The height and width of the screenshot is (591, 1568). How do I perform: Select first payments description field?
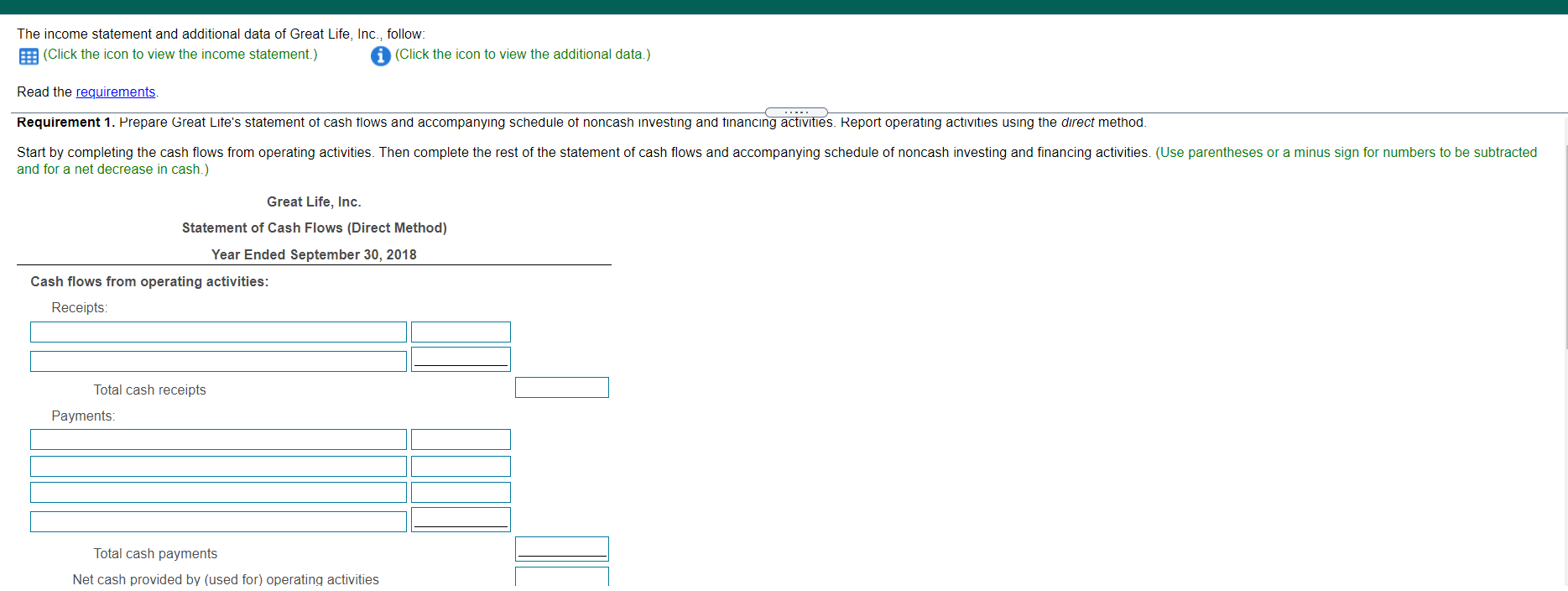click(x=218, y=440)
